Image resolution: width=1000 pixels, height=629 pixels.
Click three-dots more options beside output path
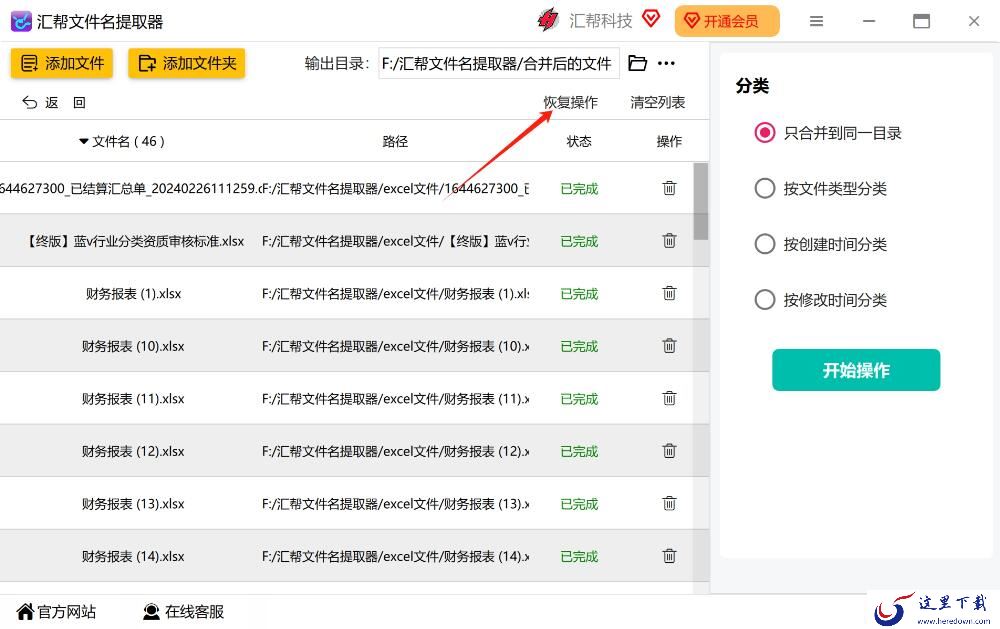[x=666, y=63]
